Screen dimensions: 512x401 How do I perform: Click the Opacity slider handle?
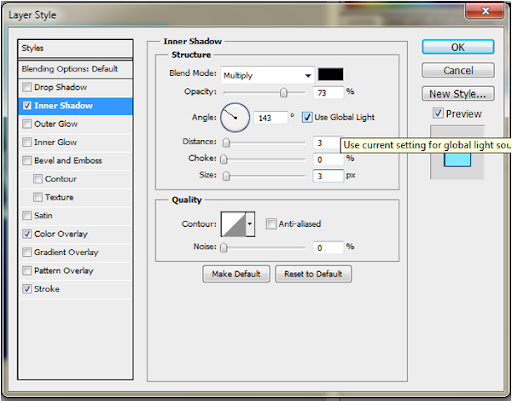283,92
